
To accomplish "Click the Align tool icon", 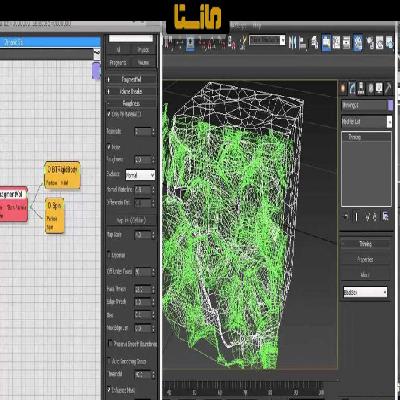I will tap(303, 43).
